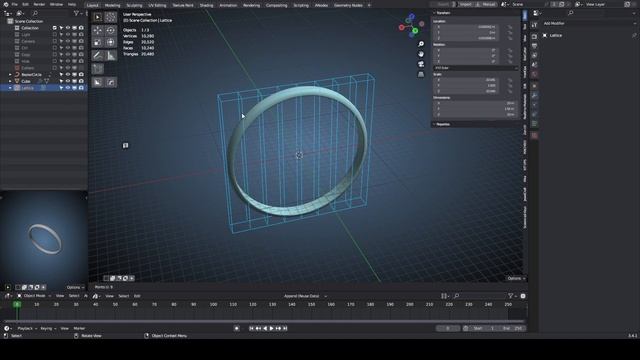Screen dimensions: 640x360
Task: Hide the BezierCircle object in viewport
Action: [x=68, y=75]
